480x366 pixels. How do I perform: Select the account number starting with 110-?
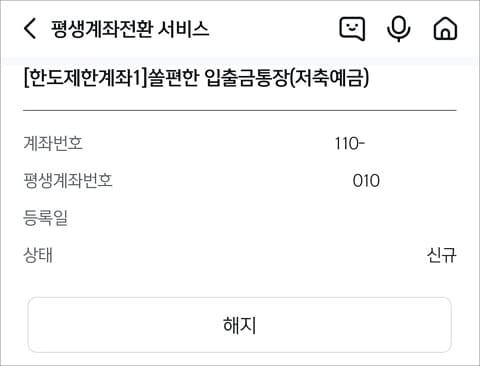[350, 144]
